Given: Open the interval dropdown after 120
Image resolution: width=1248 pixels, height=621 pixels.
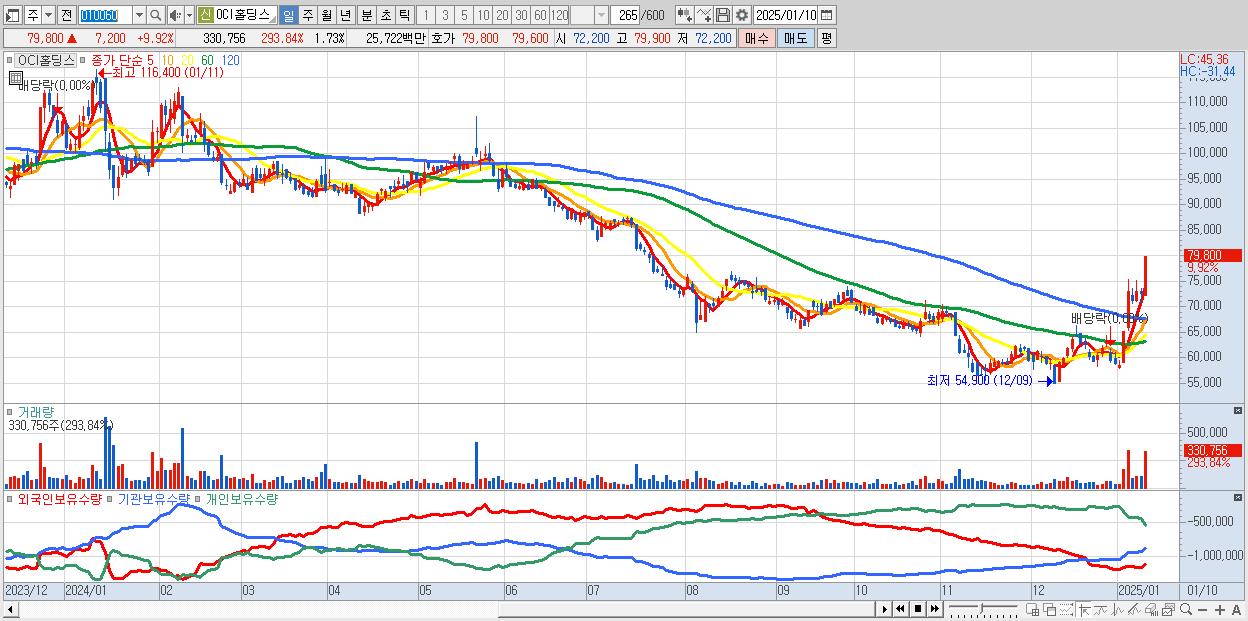Looking at the screenshot, I should [601, 15].
